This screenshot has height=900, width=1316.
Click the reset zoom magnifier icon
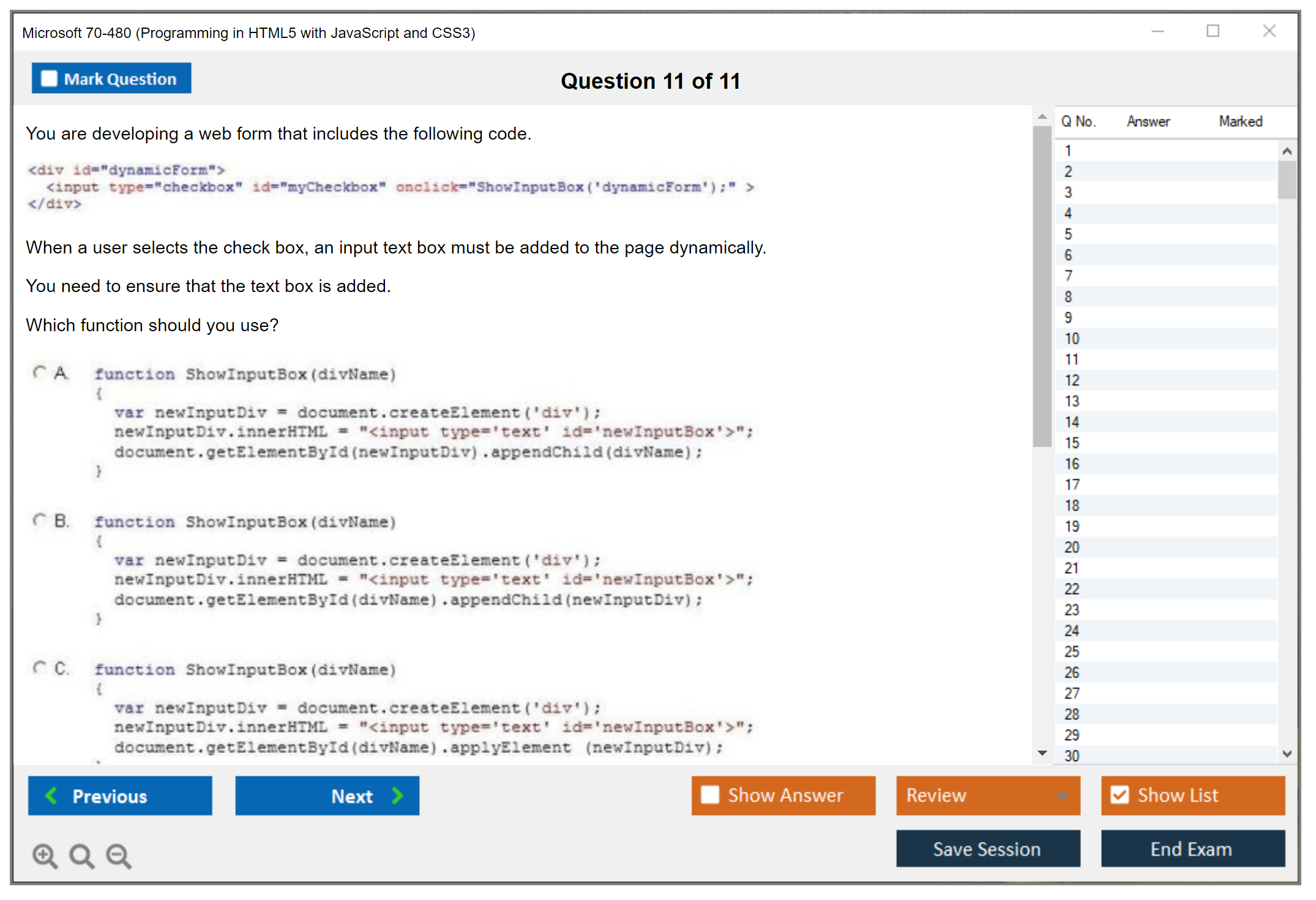tap(81, 855)
